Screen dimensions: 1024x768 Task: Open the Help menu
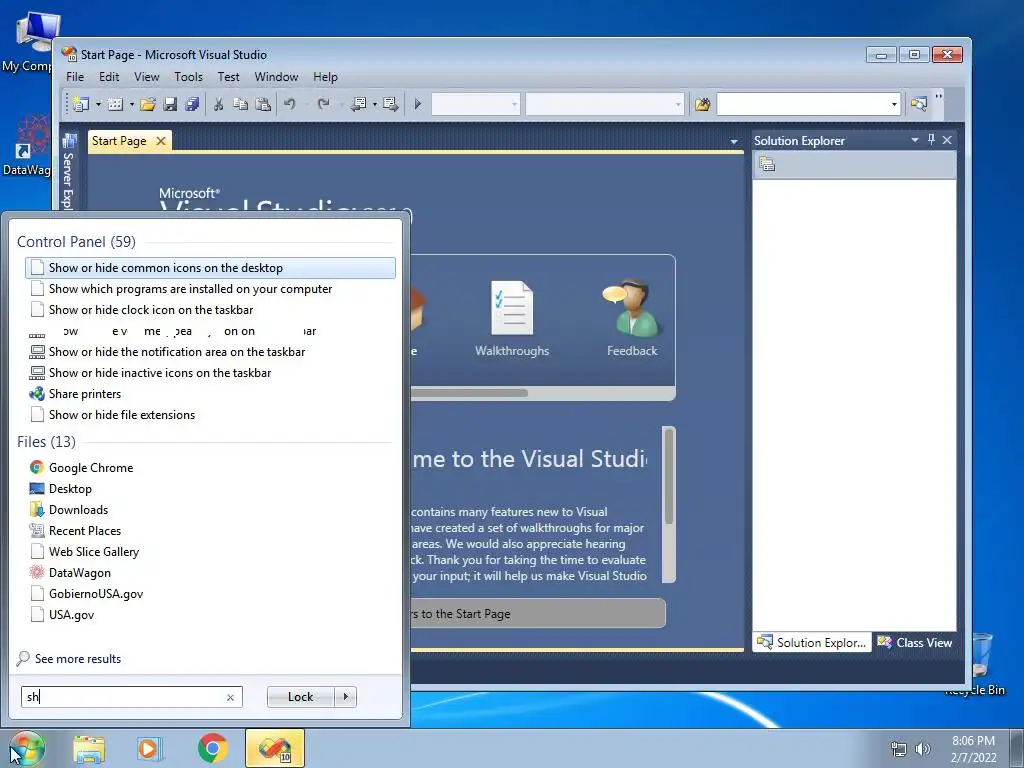pos(325,77)
